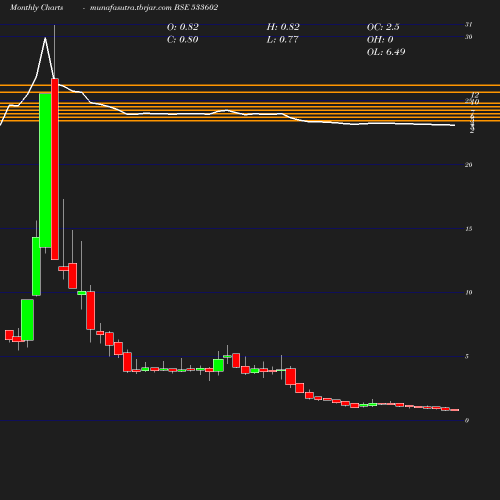
Task: Click the '30' price axis label
Action: tap(469, 37)
